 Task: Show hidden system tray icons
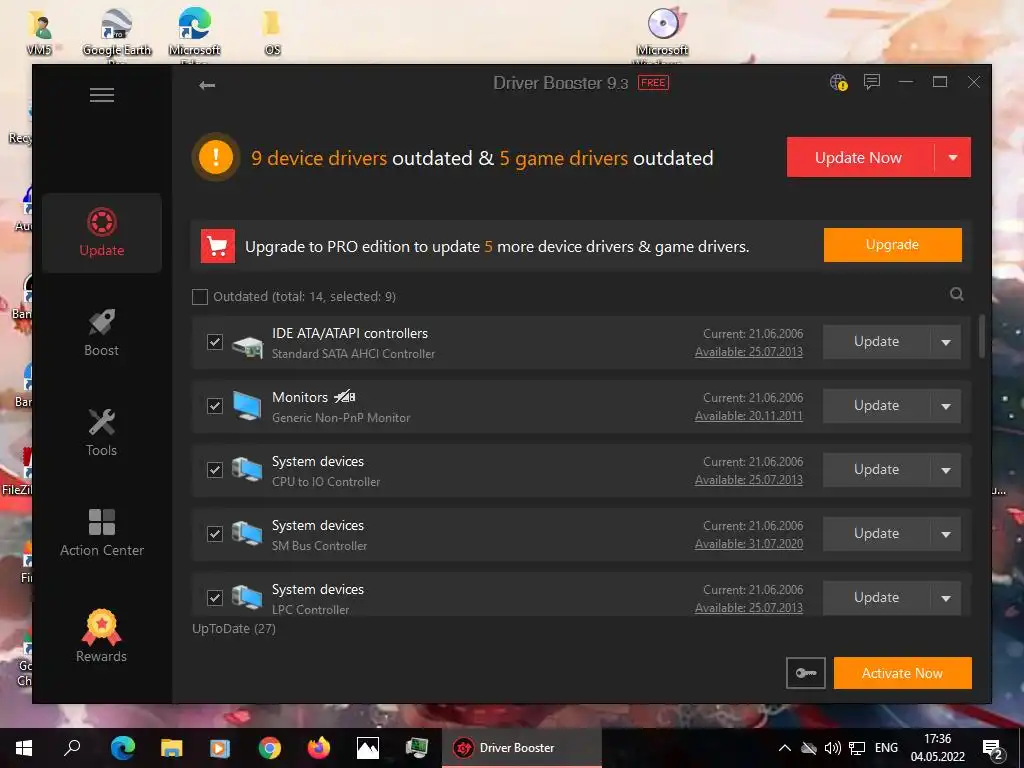point(785,748)
